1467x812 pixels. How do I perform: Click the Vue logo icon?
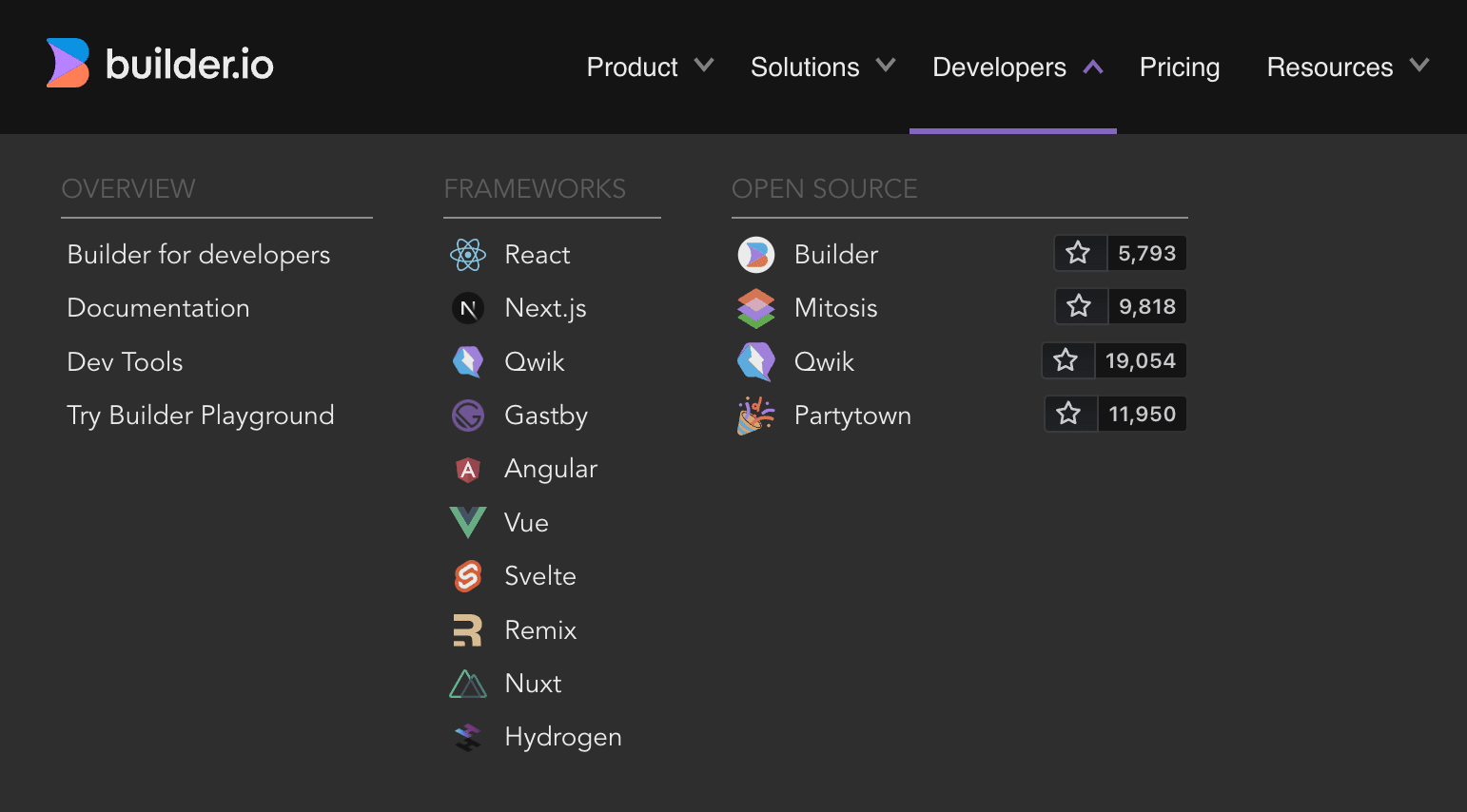468,522
